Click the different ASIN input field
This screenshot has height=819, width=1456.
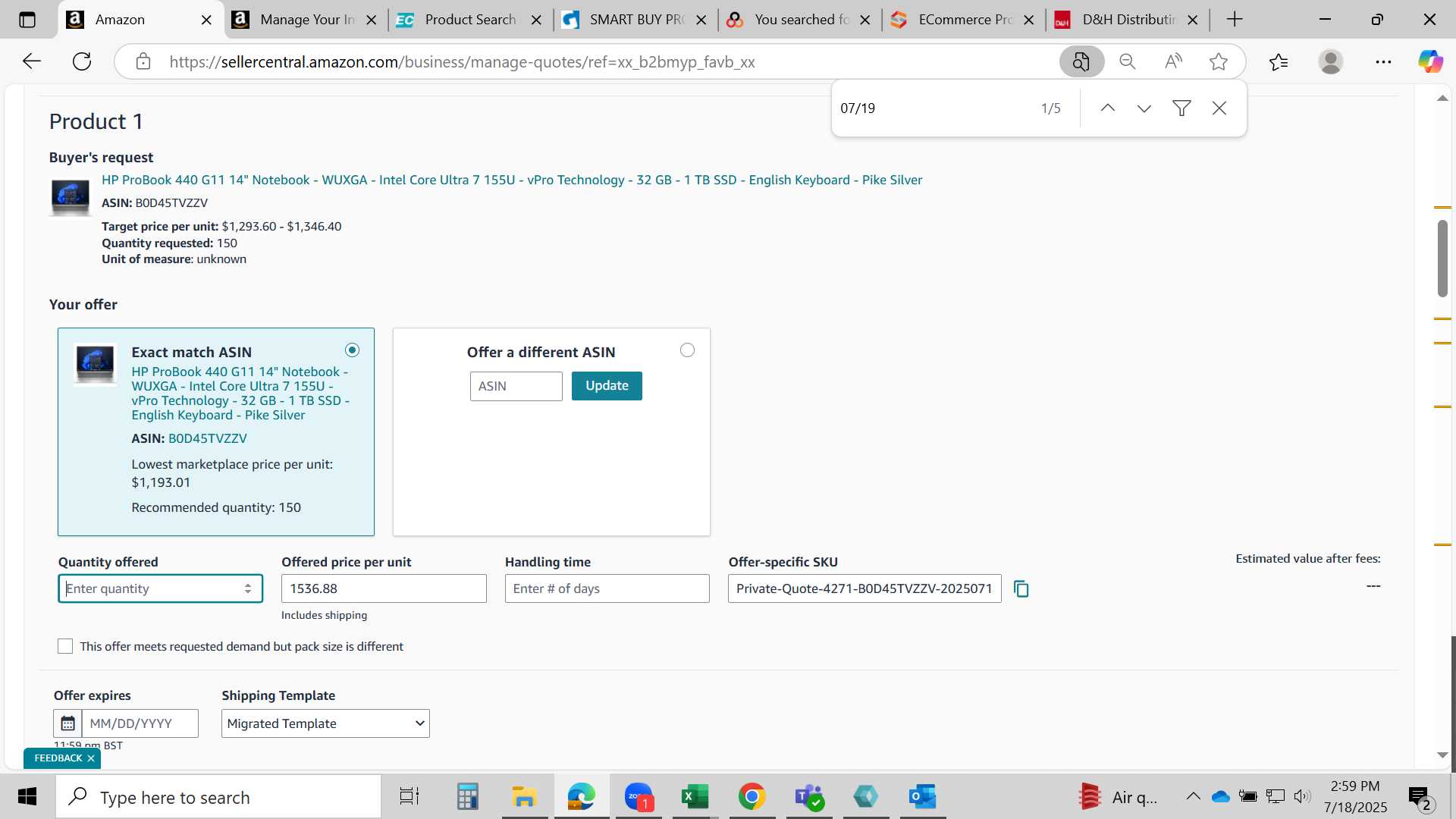516,386
